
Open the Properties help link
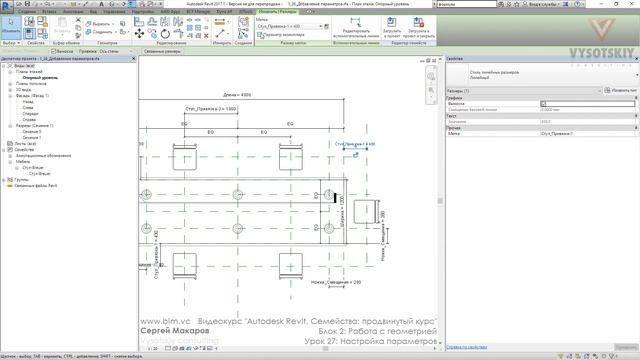click(x=467, y=347)
